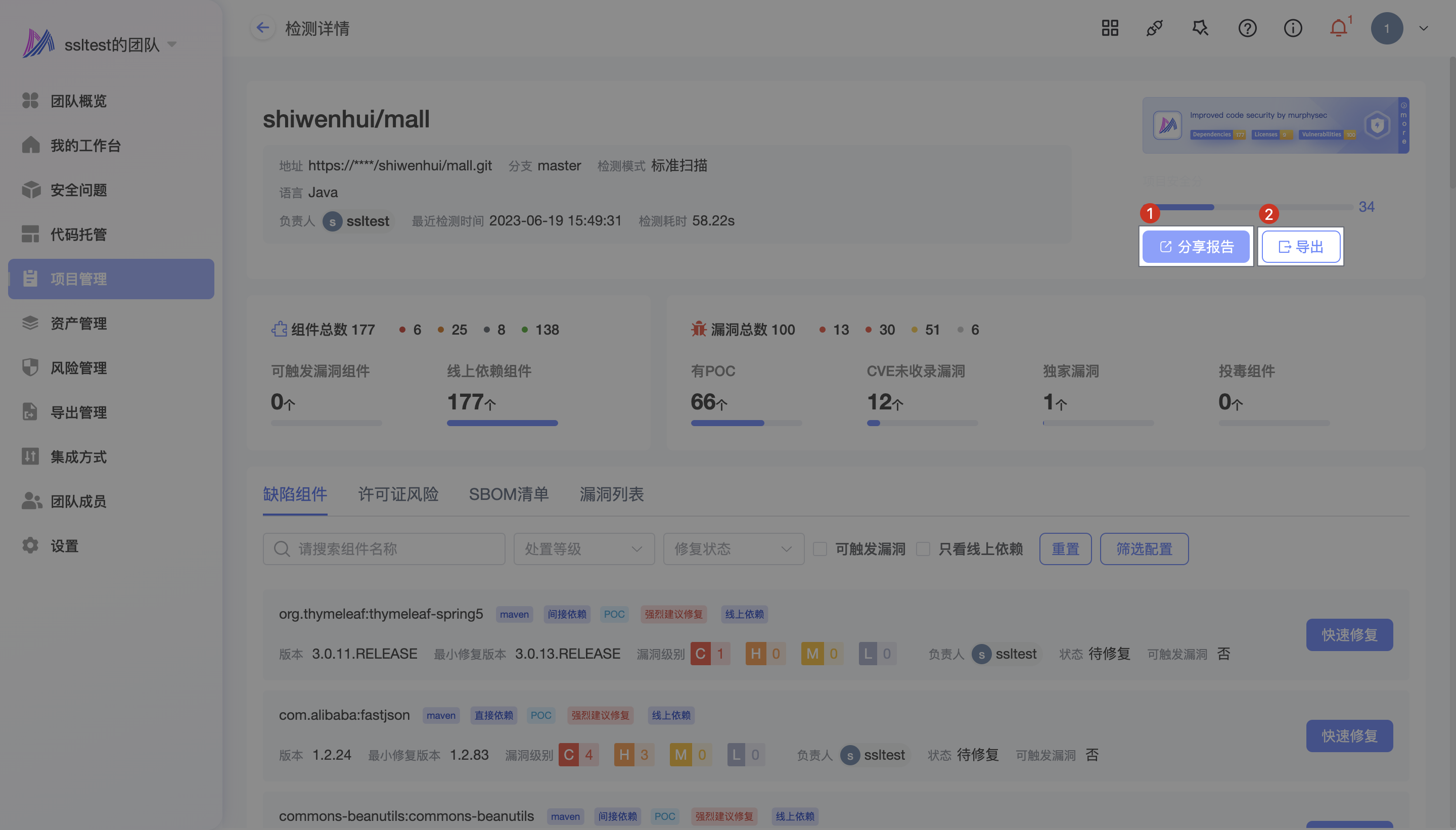
Task: Open the grid apps icon in header
Action: (x=1109, y=28)
